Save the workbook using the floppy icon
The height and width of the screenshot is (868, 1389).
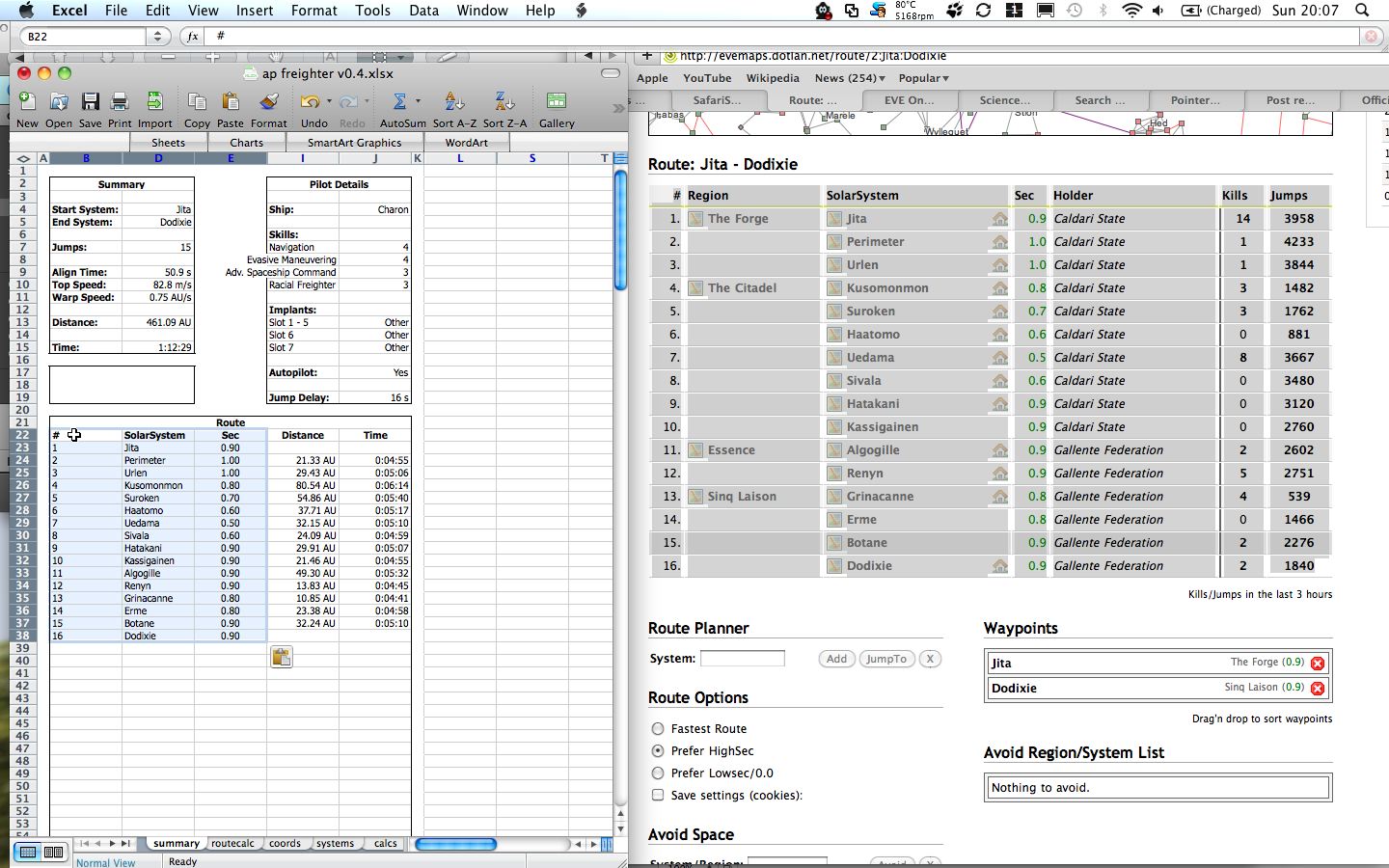(91, 102)
